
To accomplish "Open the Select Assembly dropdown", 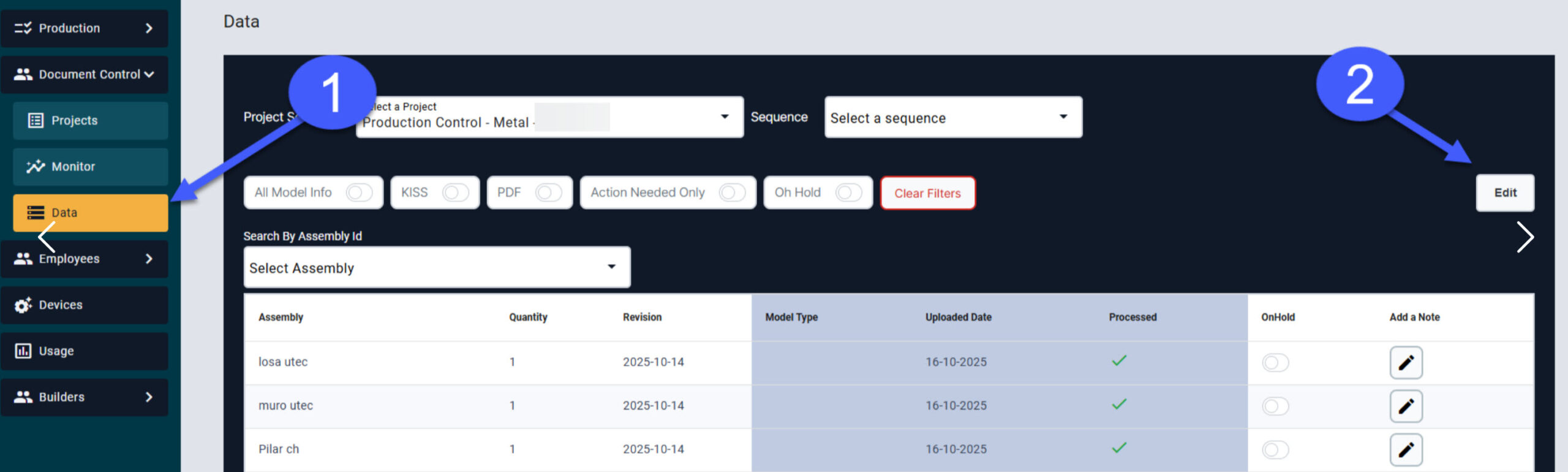I will [436, 267].
